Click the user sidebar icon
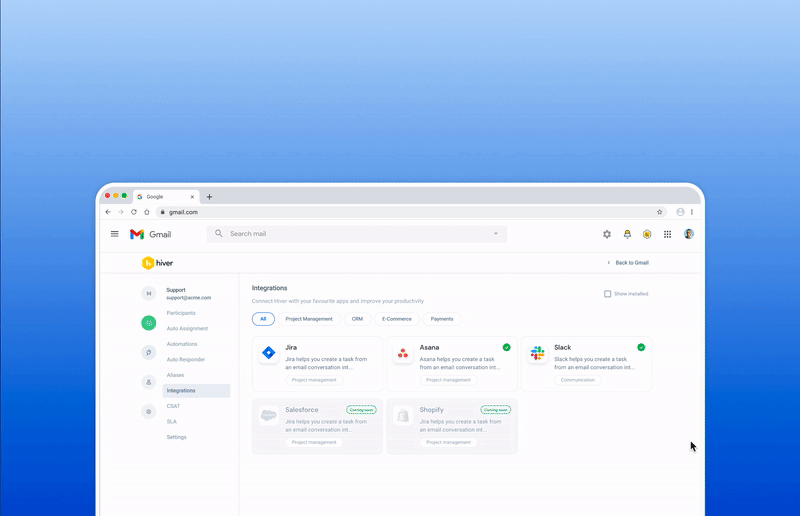Screen dimensions: 800x516 [x=148, y=382]
